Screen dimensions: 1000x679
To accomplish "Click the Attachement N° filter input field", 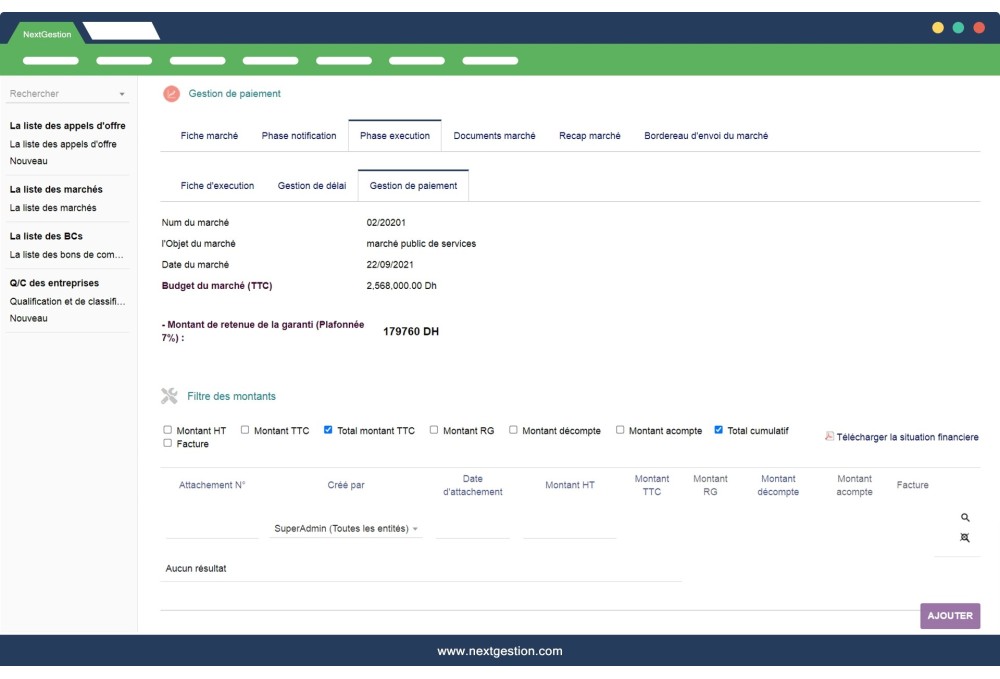I will click(211, 529).
